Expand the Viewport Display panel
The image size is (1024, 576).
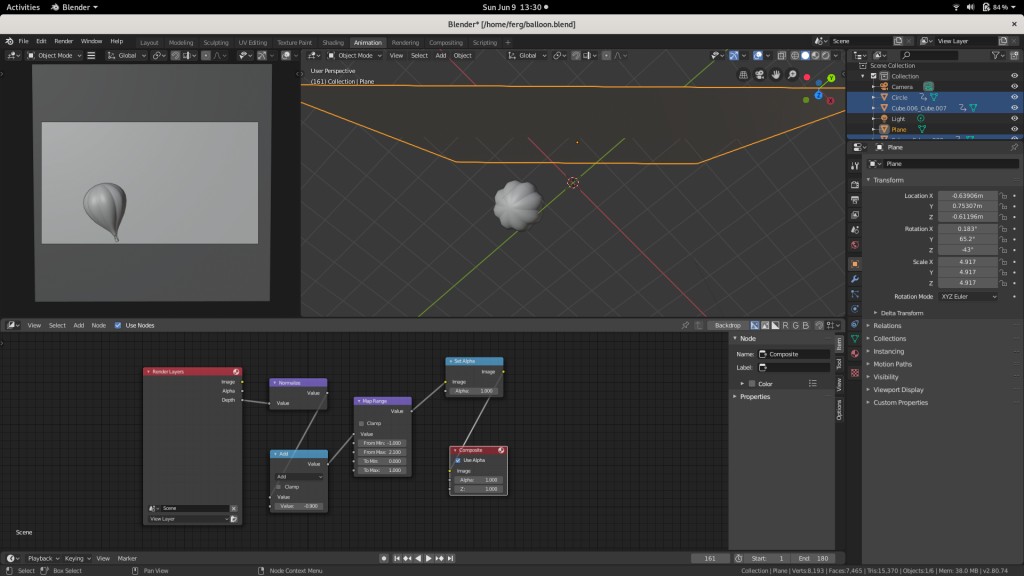click(898, 390)
